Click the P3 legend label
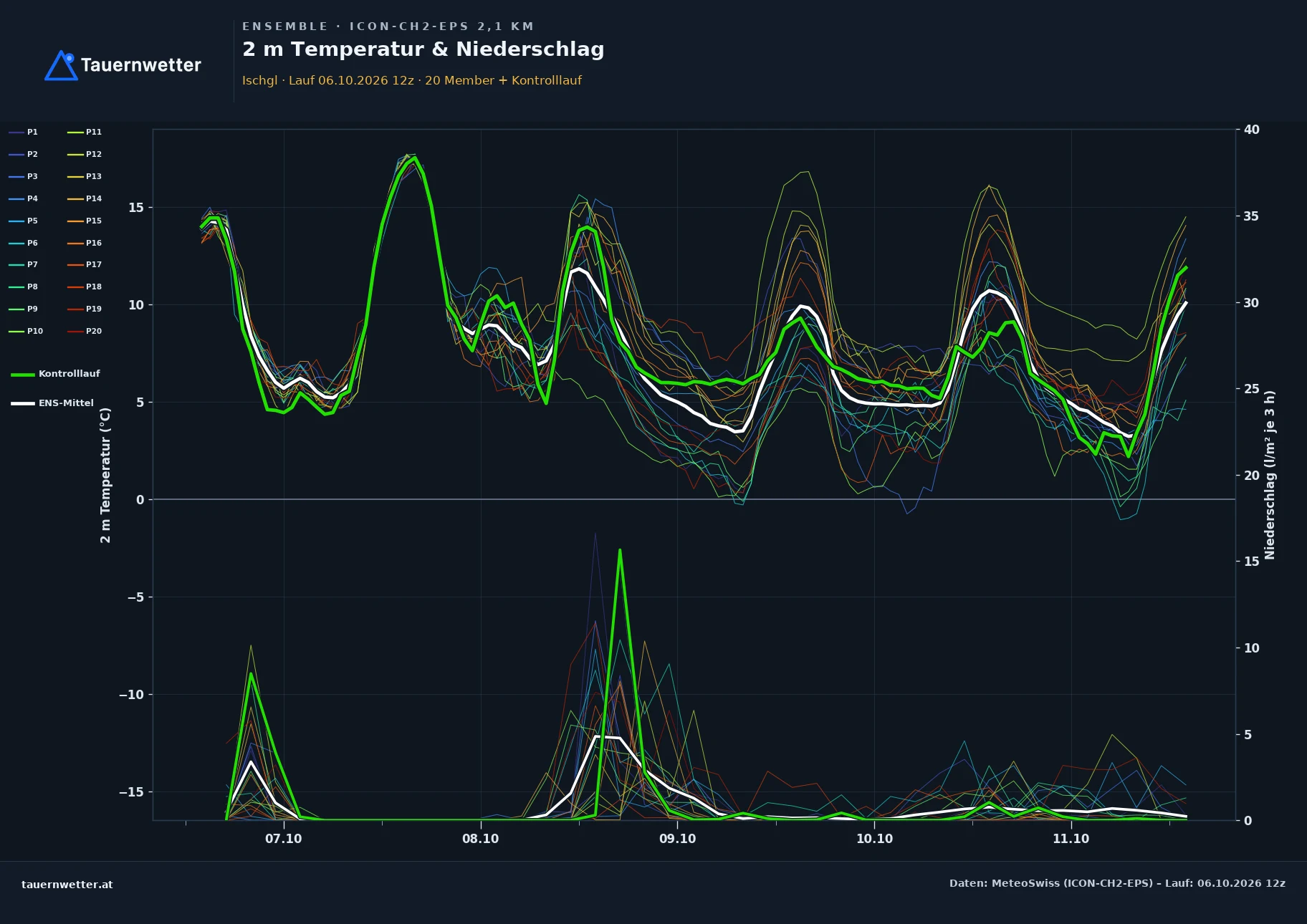Image resolution: width=1307 pixels, height=924 pixels. pos(32,177)
